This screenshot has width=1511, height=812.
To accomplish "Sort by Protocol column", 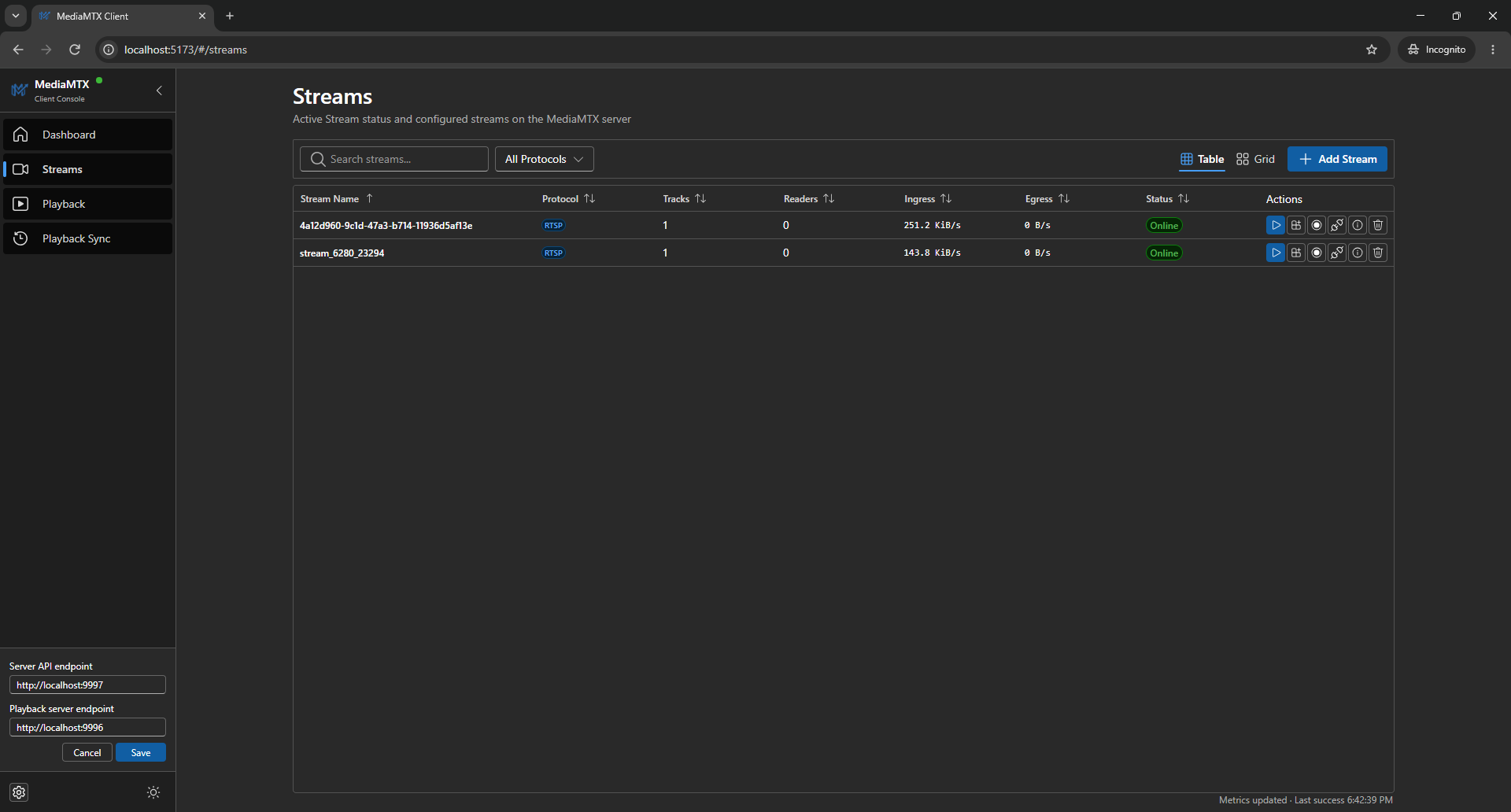I will click(568, 199).
